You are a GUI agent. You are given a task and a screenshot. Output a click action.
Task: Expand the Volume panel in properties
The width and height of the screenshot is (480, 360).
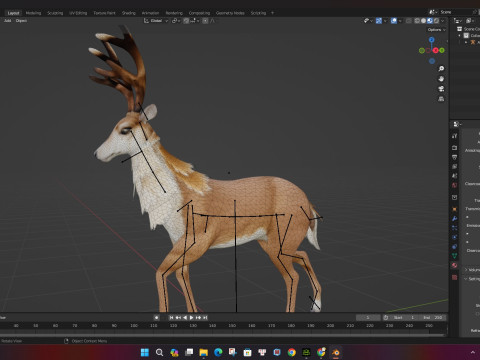click(x=466, y=270)
